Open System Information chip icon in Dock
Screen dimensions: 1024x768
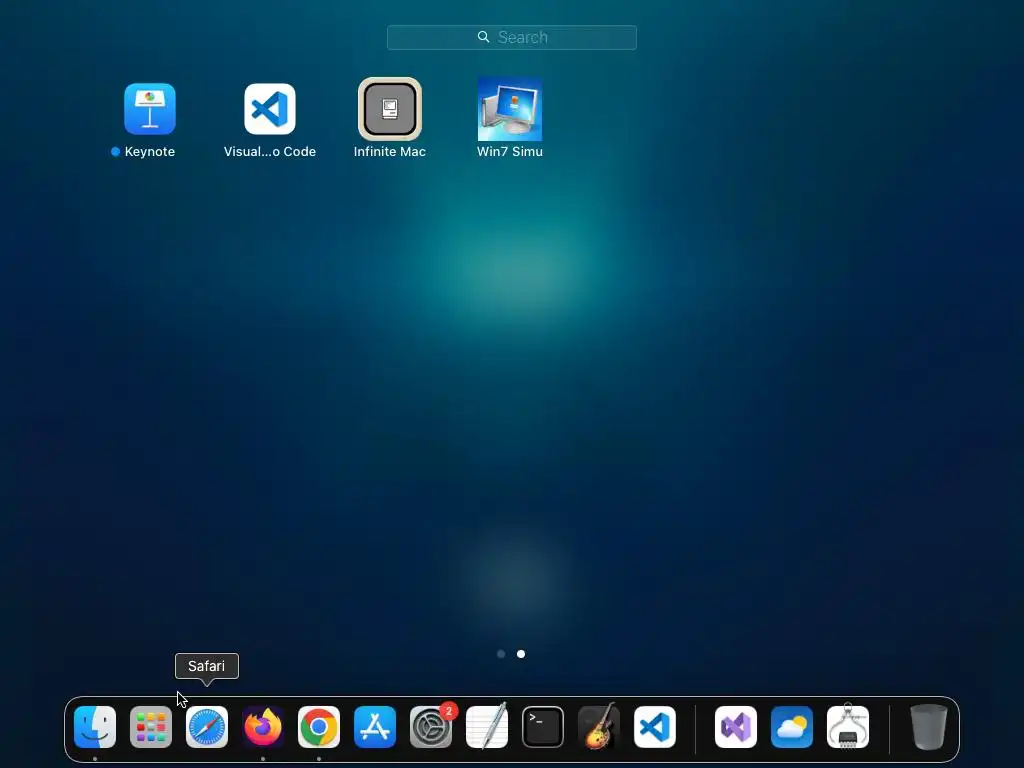[848, 727]
